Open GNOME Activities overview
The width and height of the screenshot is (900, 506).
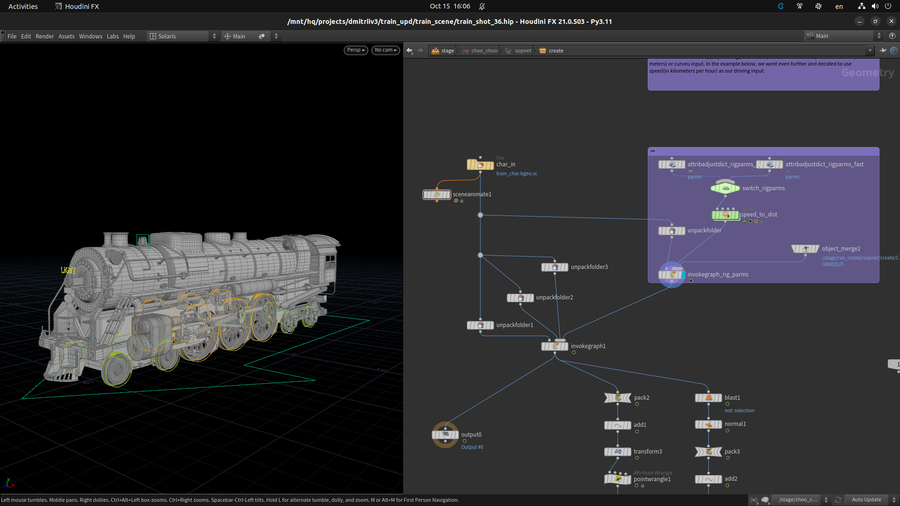tap(23, 6)
